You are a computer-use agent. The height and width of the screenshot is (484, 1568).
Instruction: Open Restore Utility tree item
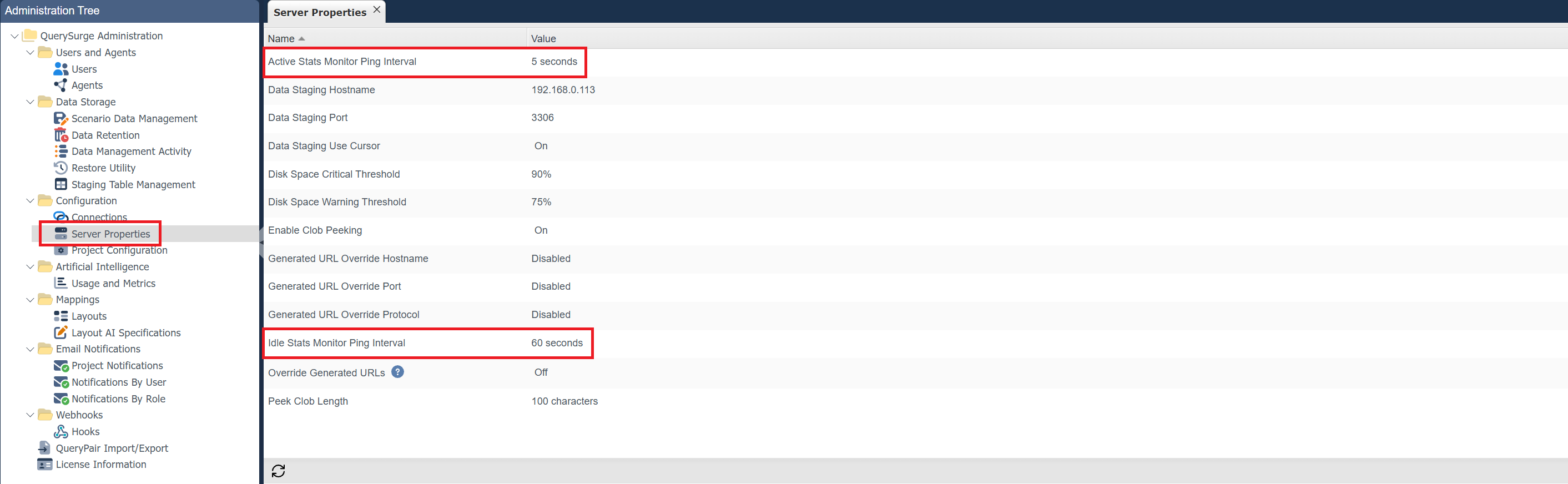[103, 168]
